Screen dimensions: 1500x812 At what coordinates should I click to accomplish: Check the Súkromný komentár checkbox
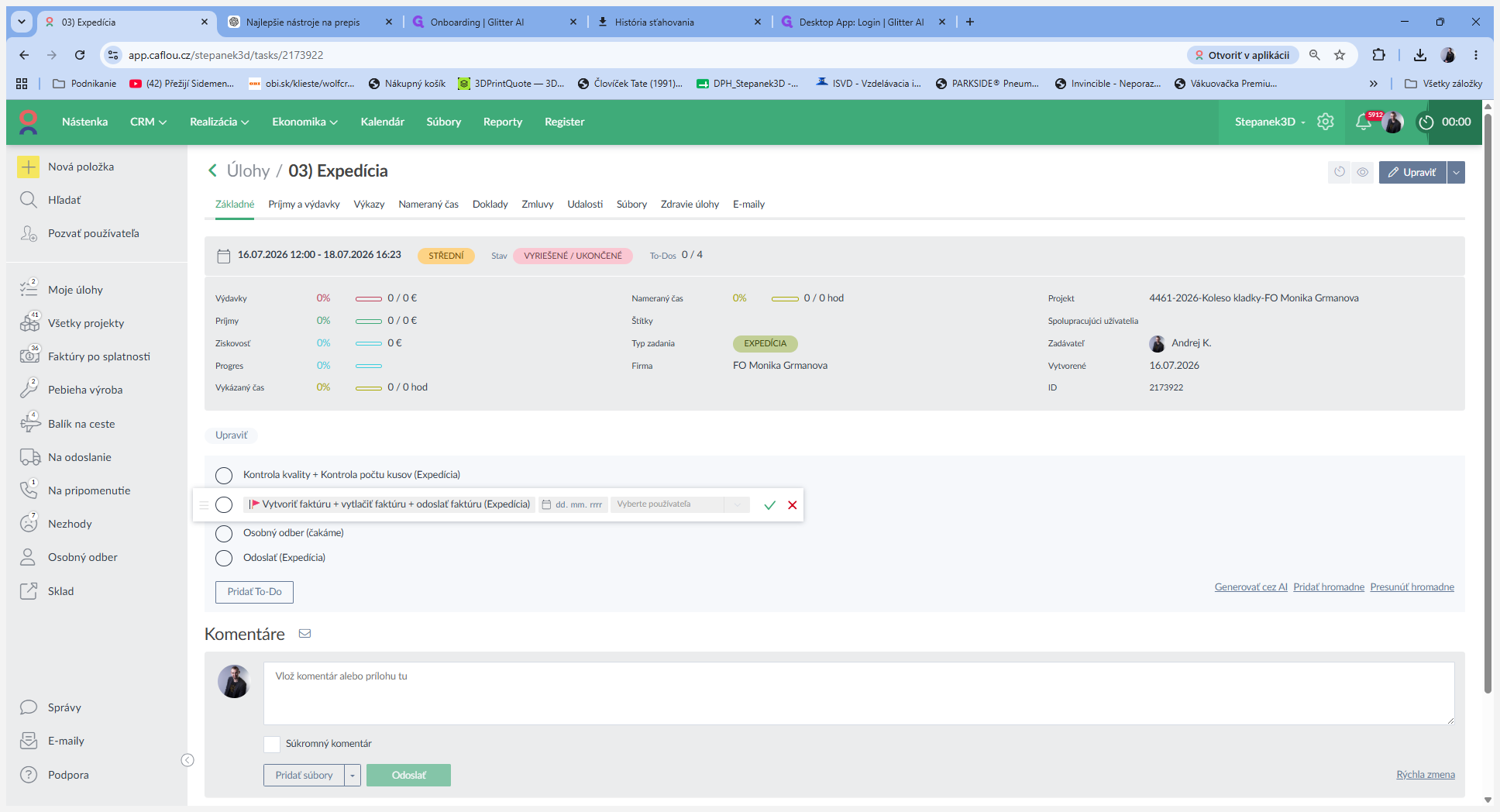(272, 744)
